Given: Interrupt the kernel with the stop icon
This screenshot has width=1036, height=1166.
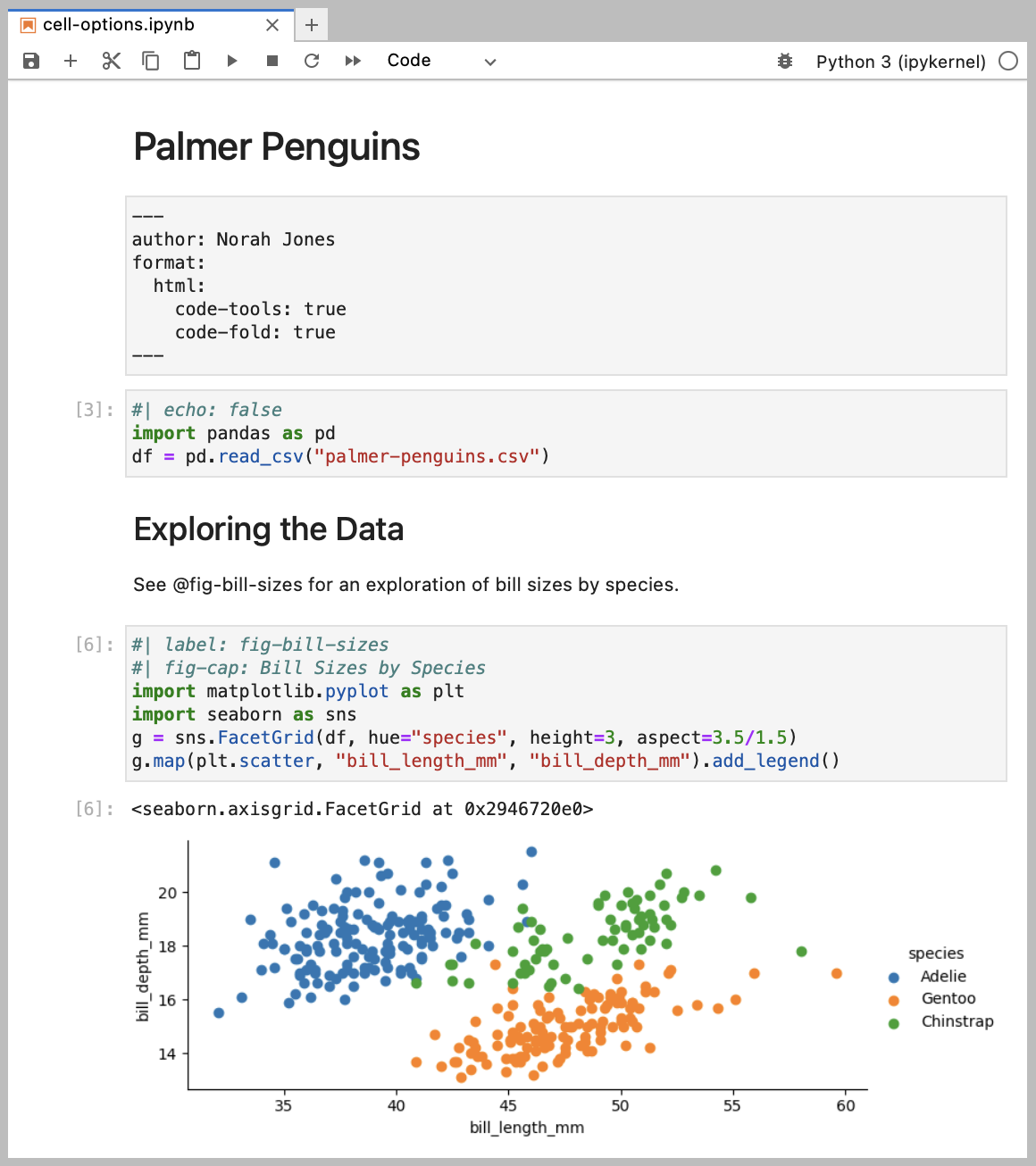Looking at the screenshot, I should click(x=272, y=61).
